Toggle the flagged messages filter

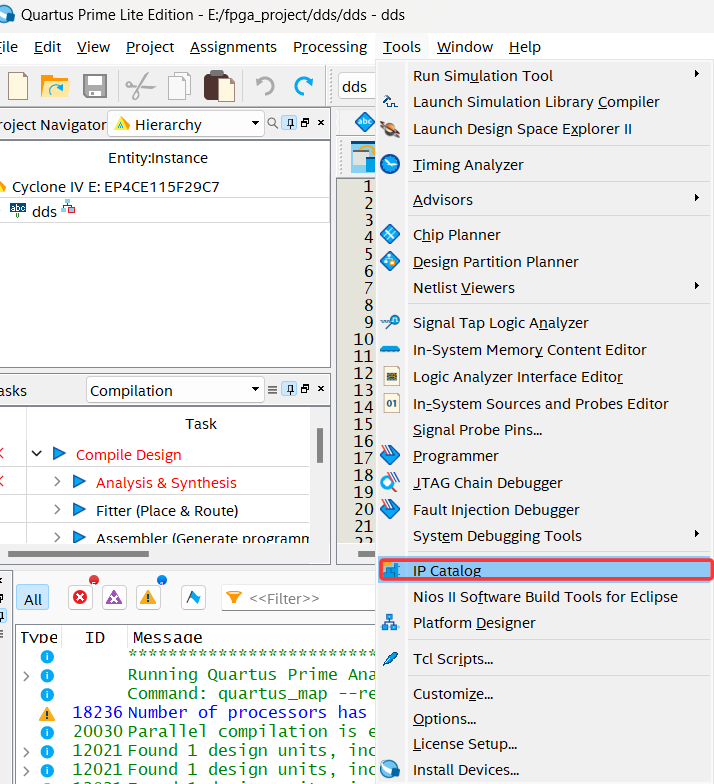(194, 598)
